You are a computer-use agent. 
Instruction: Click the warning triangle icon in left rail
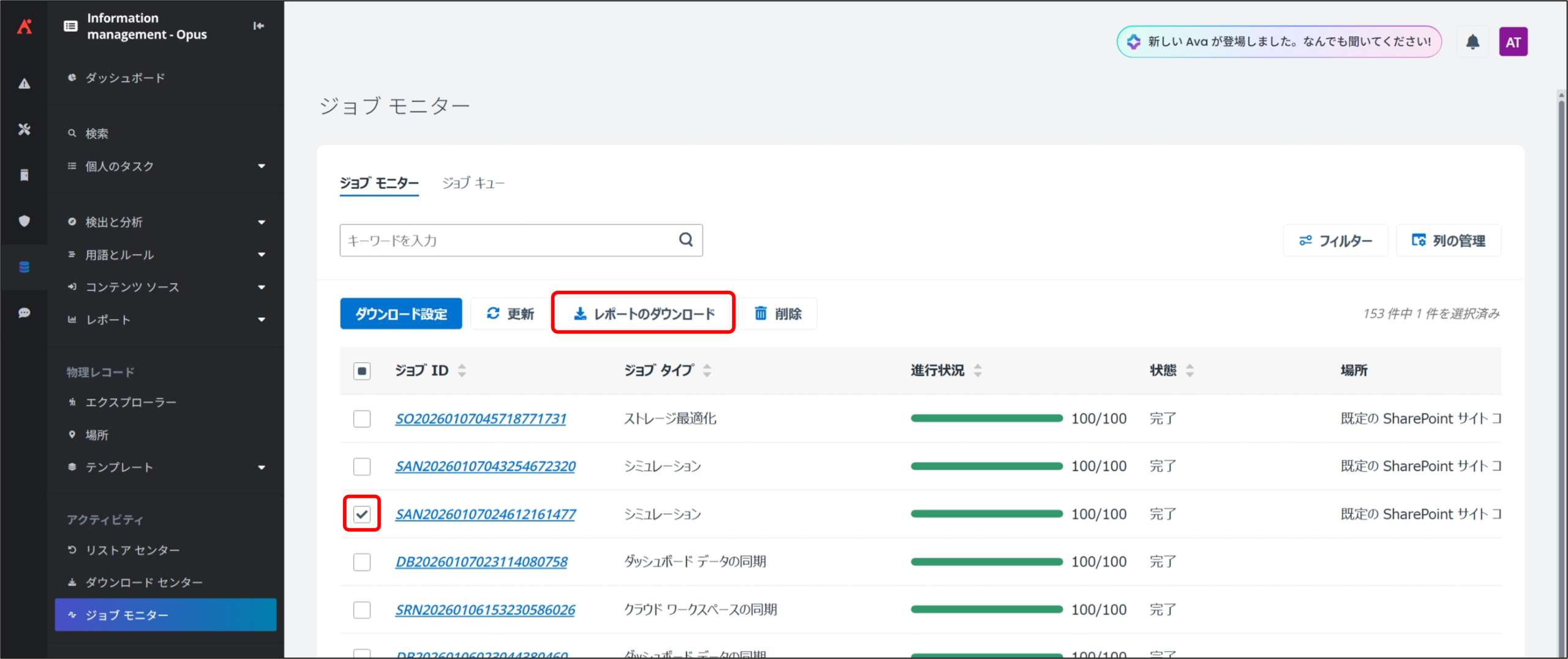click(24, 84)
